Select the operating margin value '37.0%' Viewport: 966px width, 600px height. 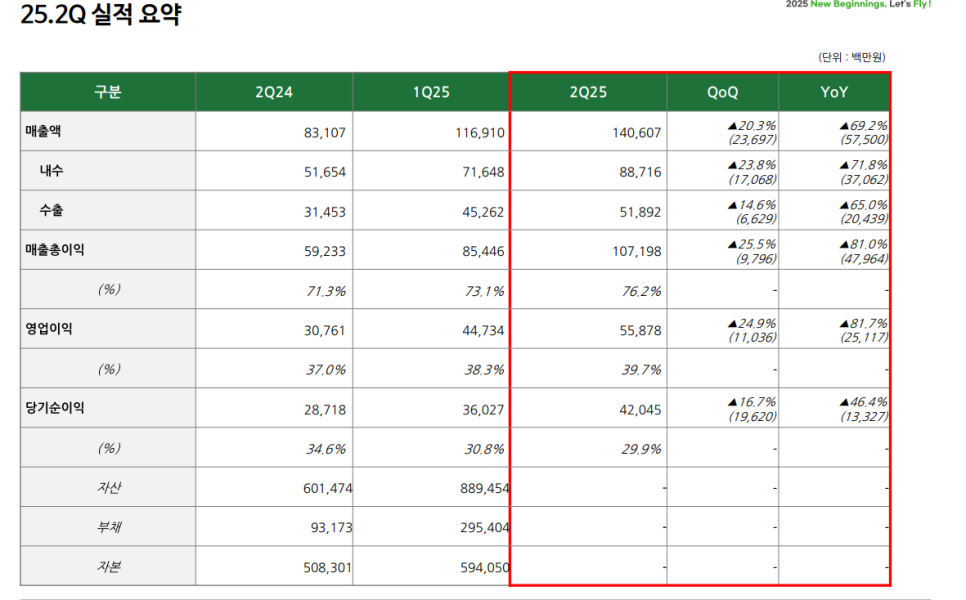(x=326, y=370)
